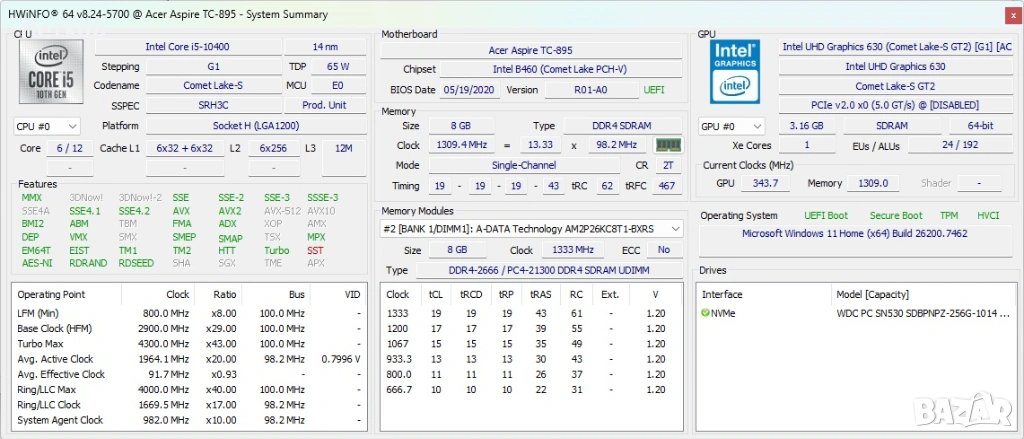Click the Microsoft Windows 11 Home link text

(854, 234)
